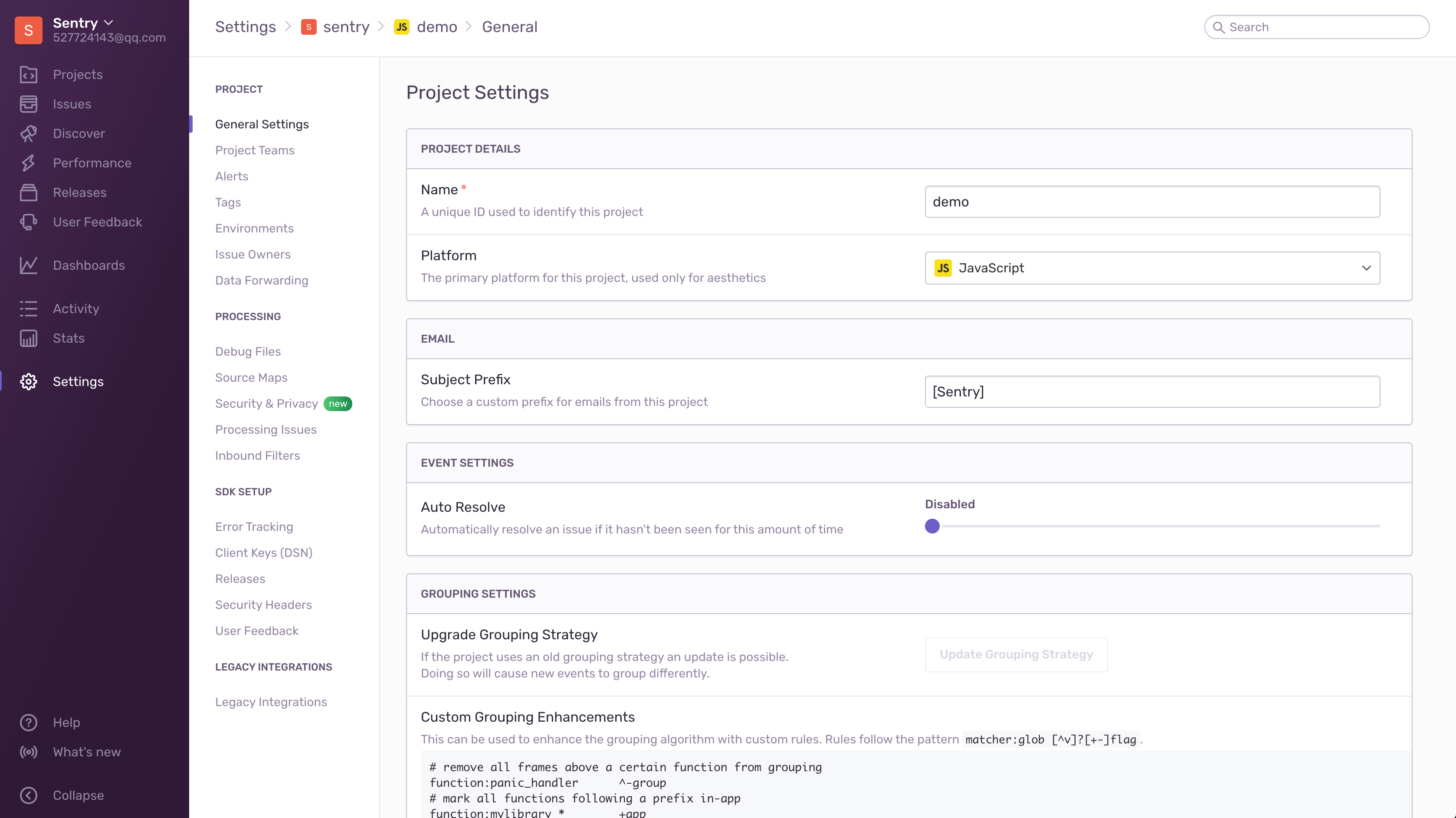Image resolution: width=1456 pixels, height=818 pixels.
Task: Click the sentry org badge in breadcrumb
Action: 308,26
